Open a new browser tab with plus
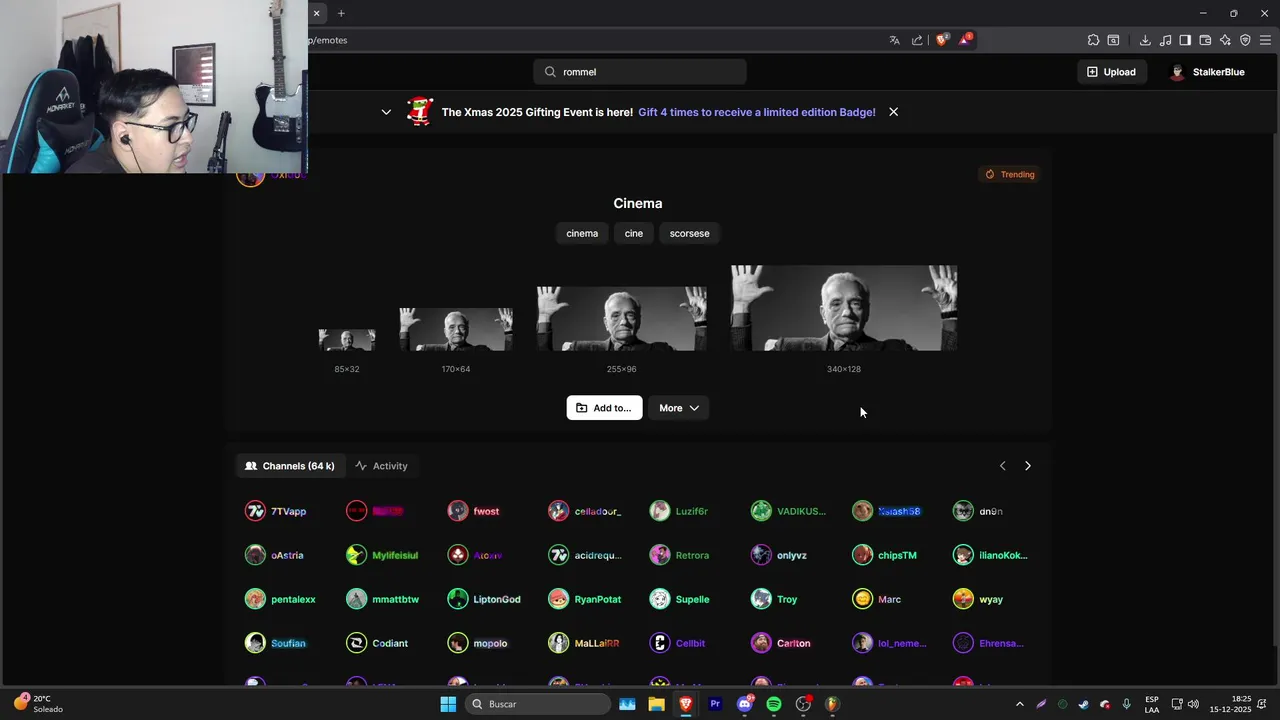The image size is (1280, 720). pyautogui.click(x=341, y=13)
